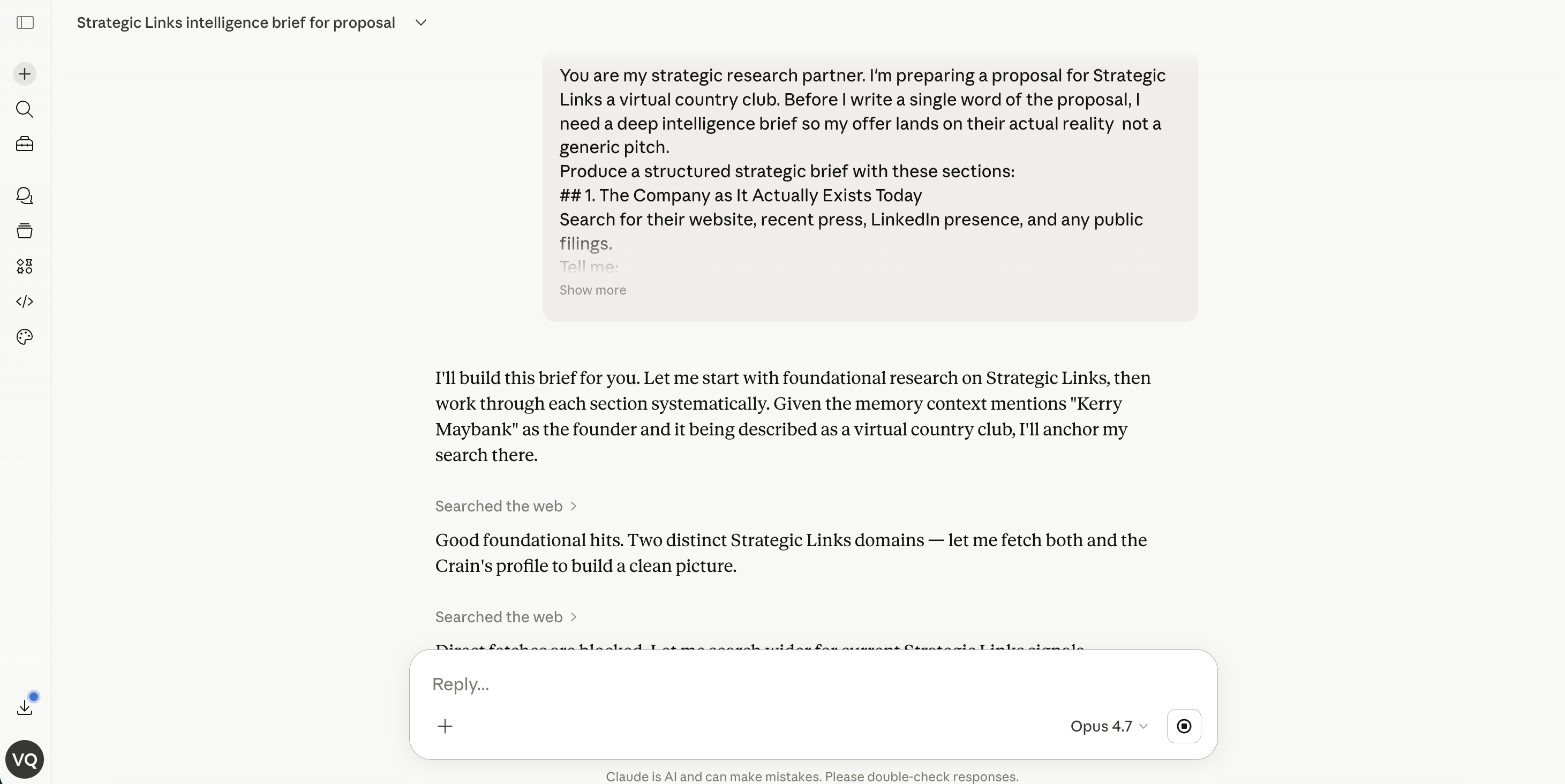Open the Code brackets icon
The height and width of the screenshot is (784, 1565).
(x=25, y=302)
